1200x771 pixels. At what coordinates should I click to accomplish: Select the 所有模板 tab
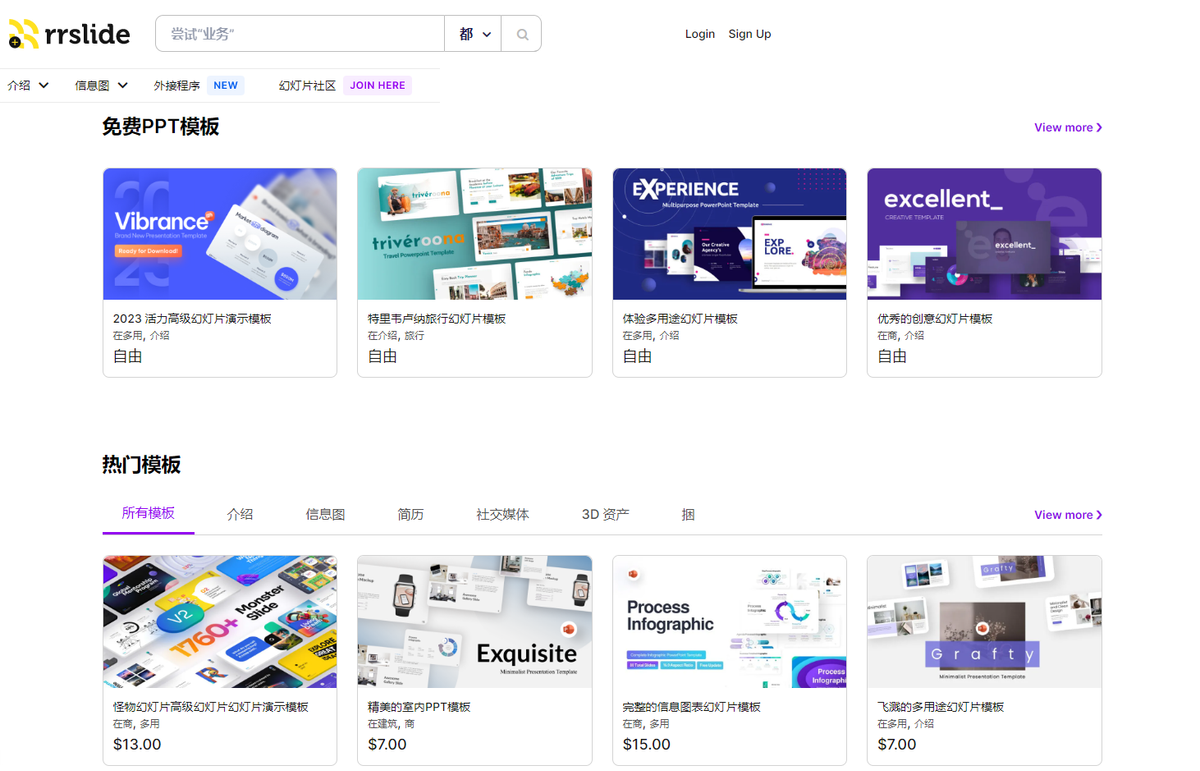[x=148, y=514]
